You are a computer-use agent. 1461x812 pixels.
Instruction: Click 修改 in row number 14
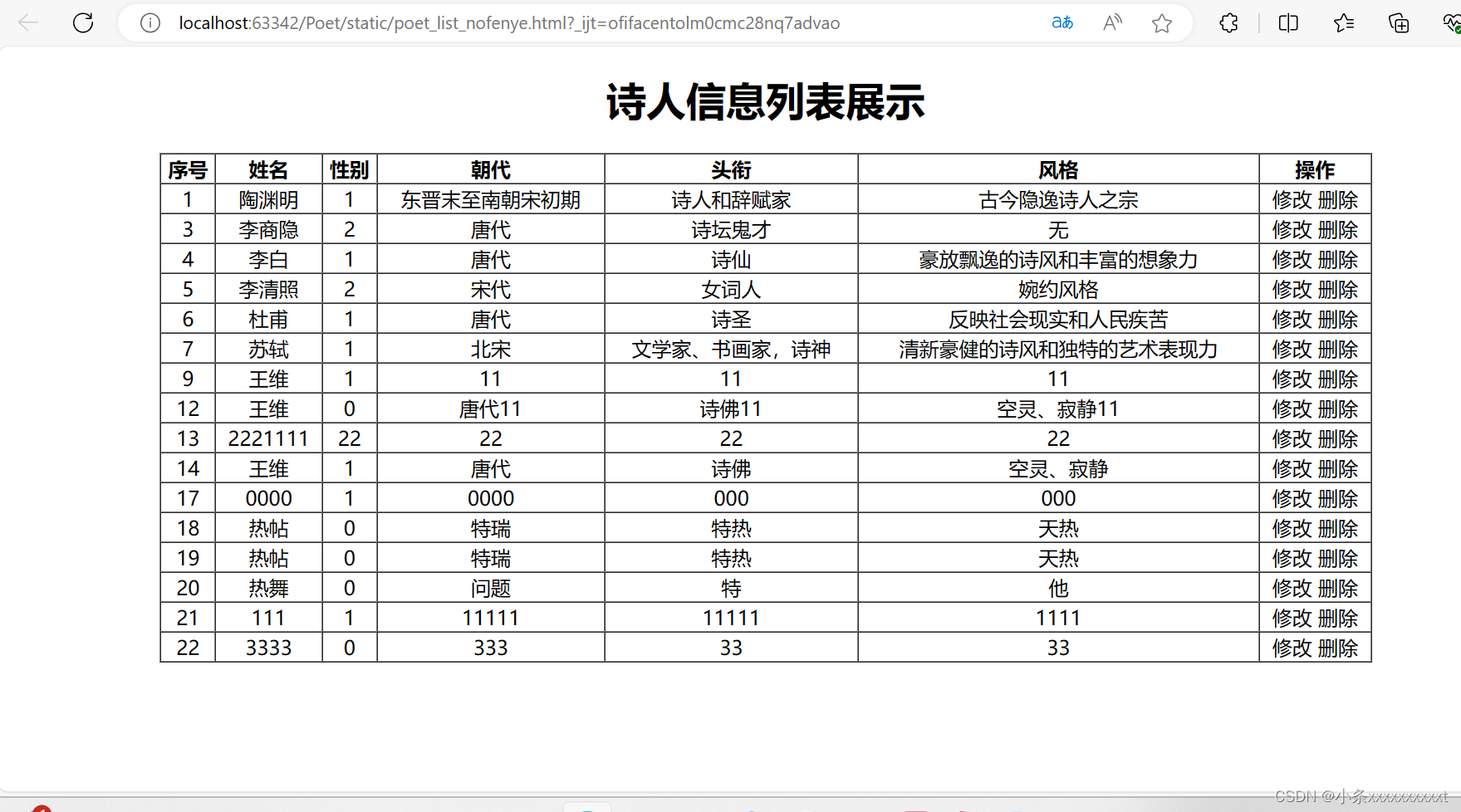1292,469
